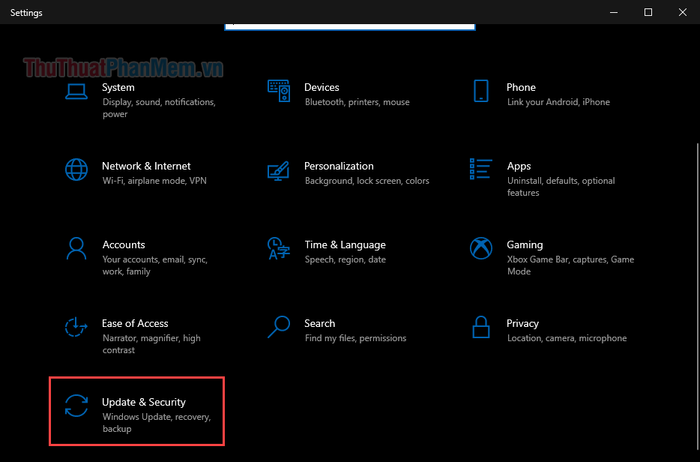Open the System settings title

click(x=118, y=87)
